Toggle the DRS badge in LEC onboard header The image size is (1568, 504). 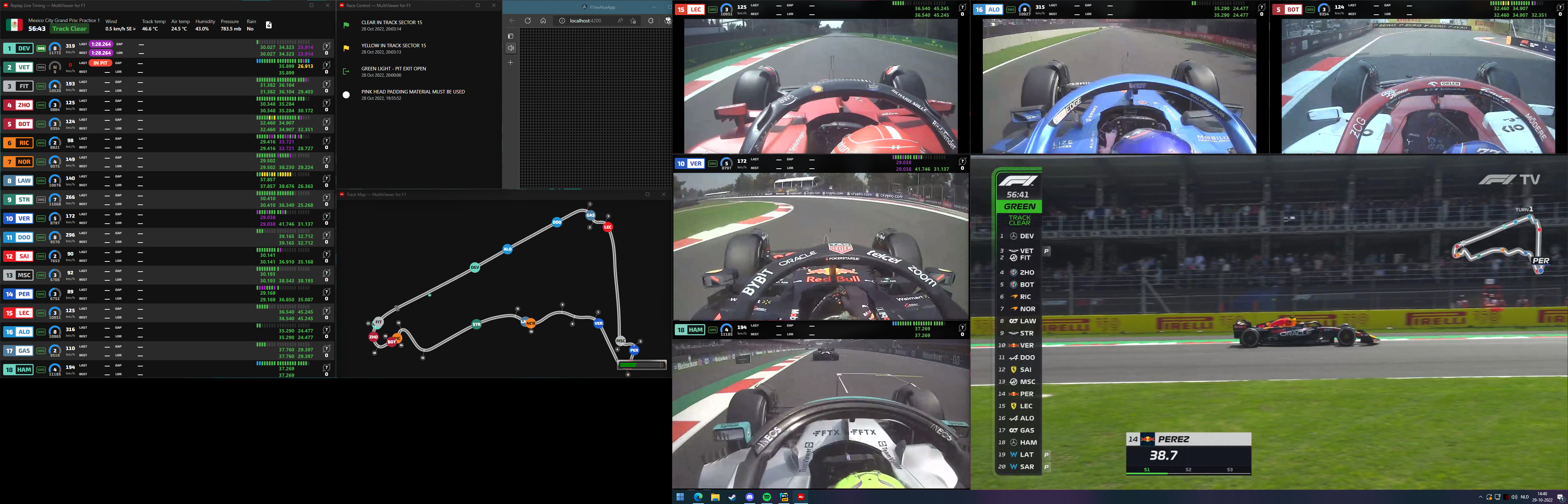[713, 10]
